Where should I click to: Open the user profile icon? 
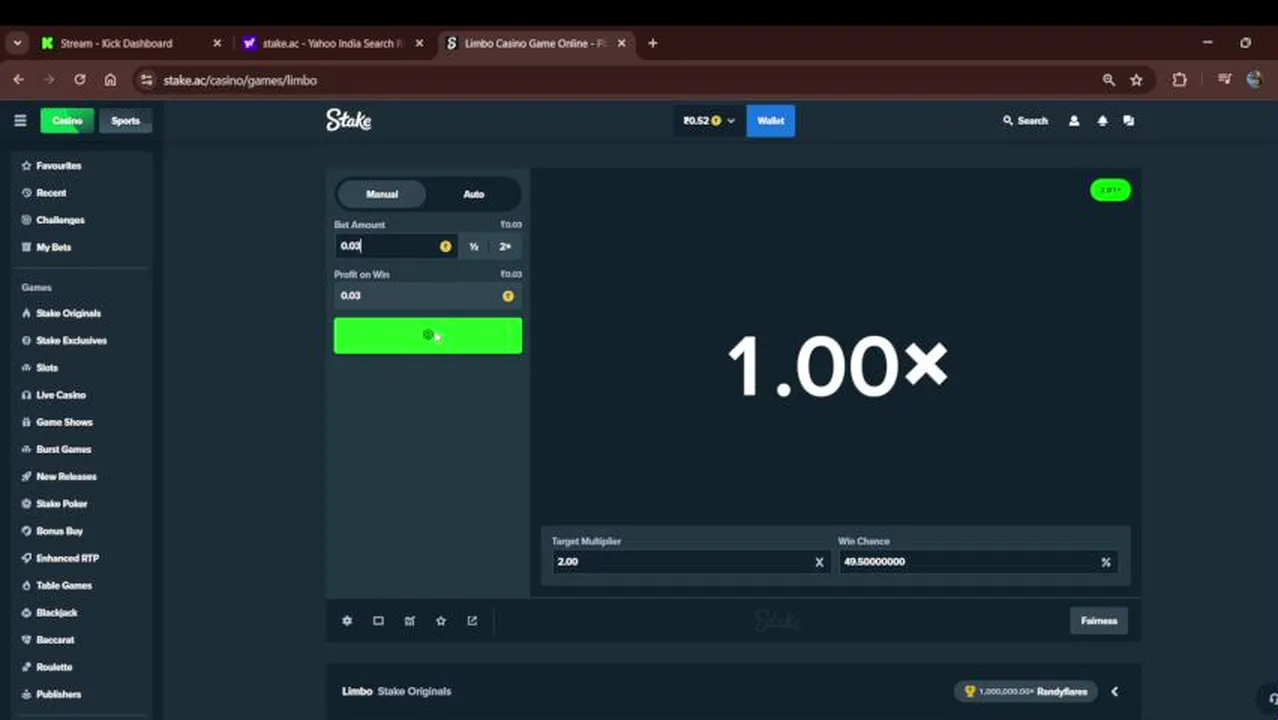click(1074, 121)
